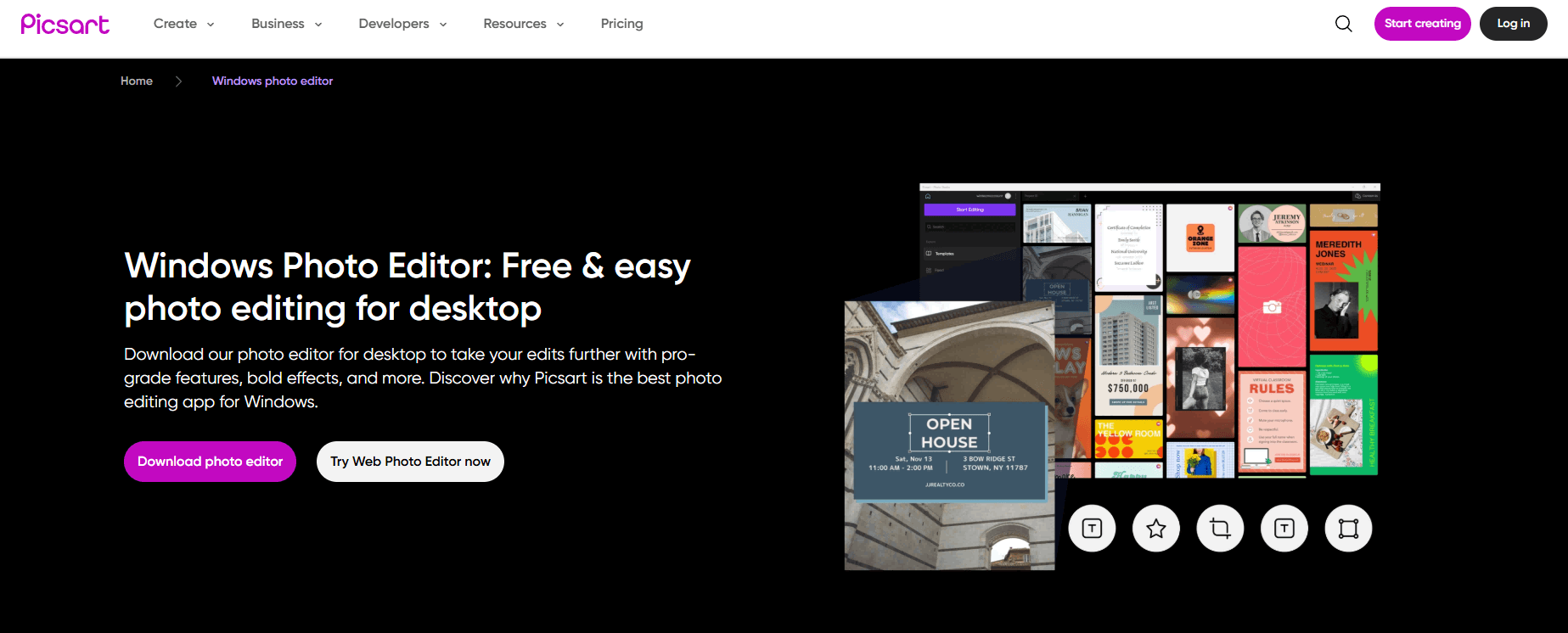Expand the Business menu chevron
The image size is (1568, 633).
[318, 25]
